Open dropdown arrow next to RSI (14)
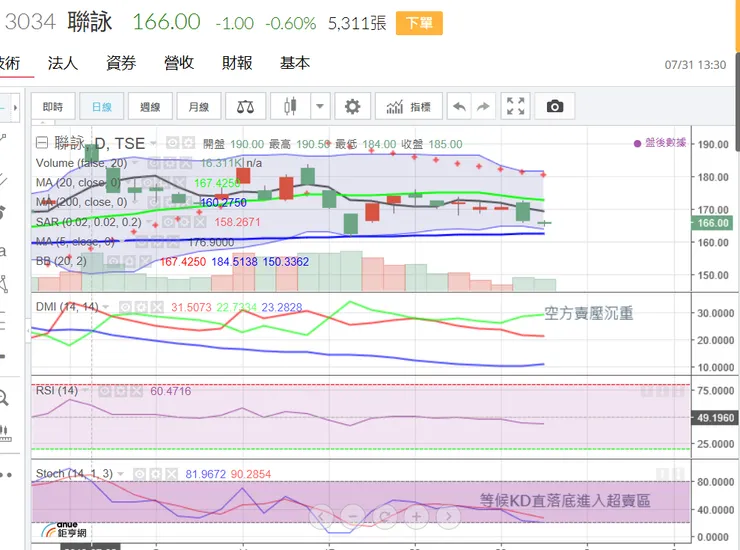Screen dimensions: 740x550 86,391
